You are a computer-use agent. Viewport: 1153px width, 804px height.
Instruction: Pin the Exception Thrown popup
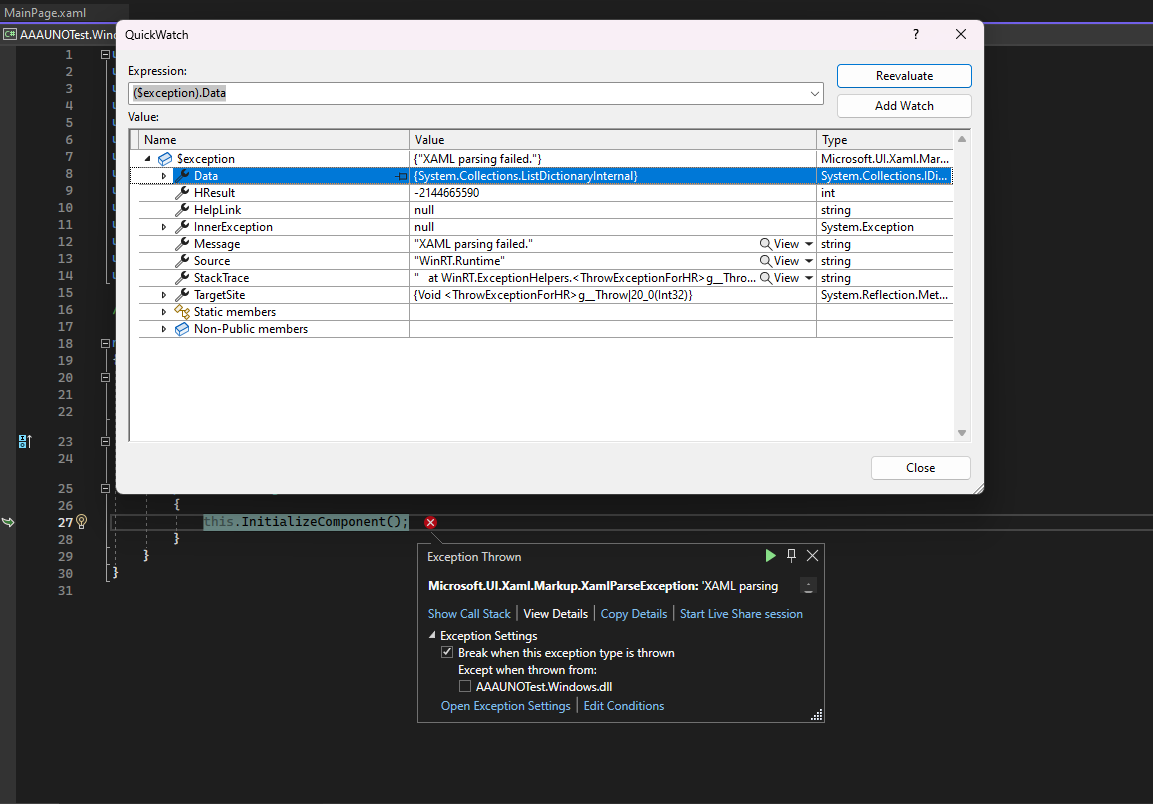click(x=790, y=556)
